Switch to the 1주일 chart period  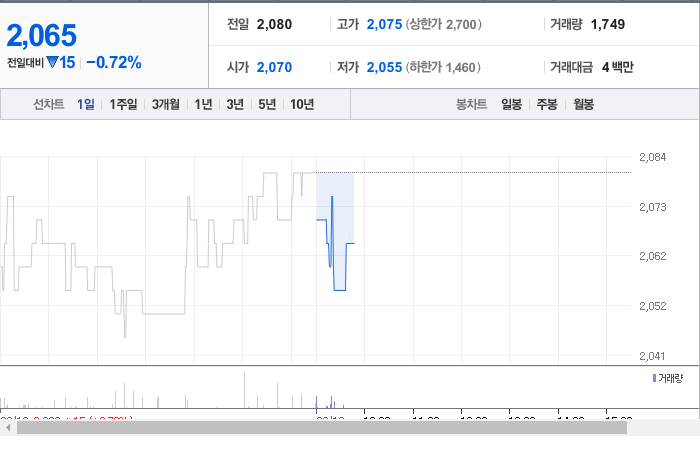123,104
